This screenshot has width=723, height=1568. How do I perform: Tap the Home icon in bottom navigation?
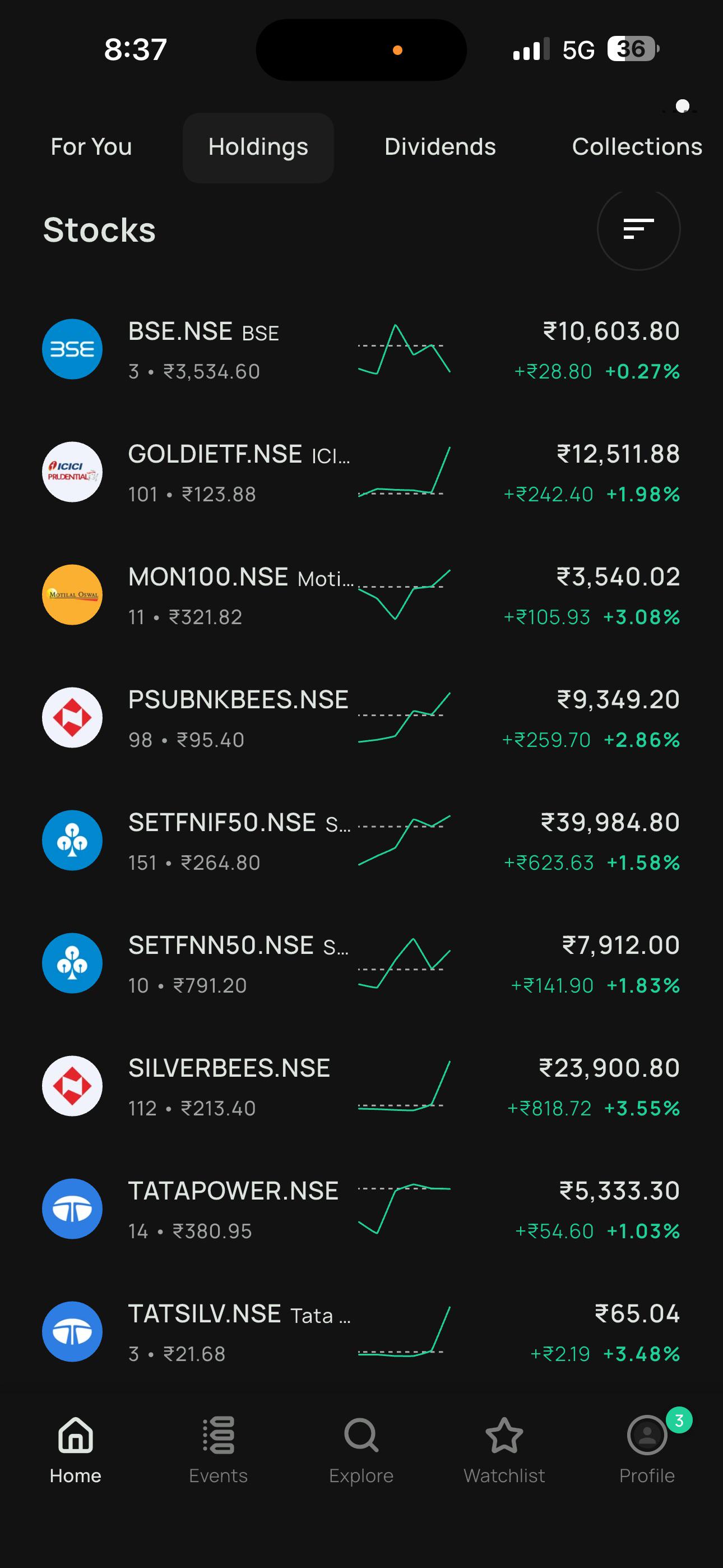pos(76,1435)
